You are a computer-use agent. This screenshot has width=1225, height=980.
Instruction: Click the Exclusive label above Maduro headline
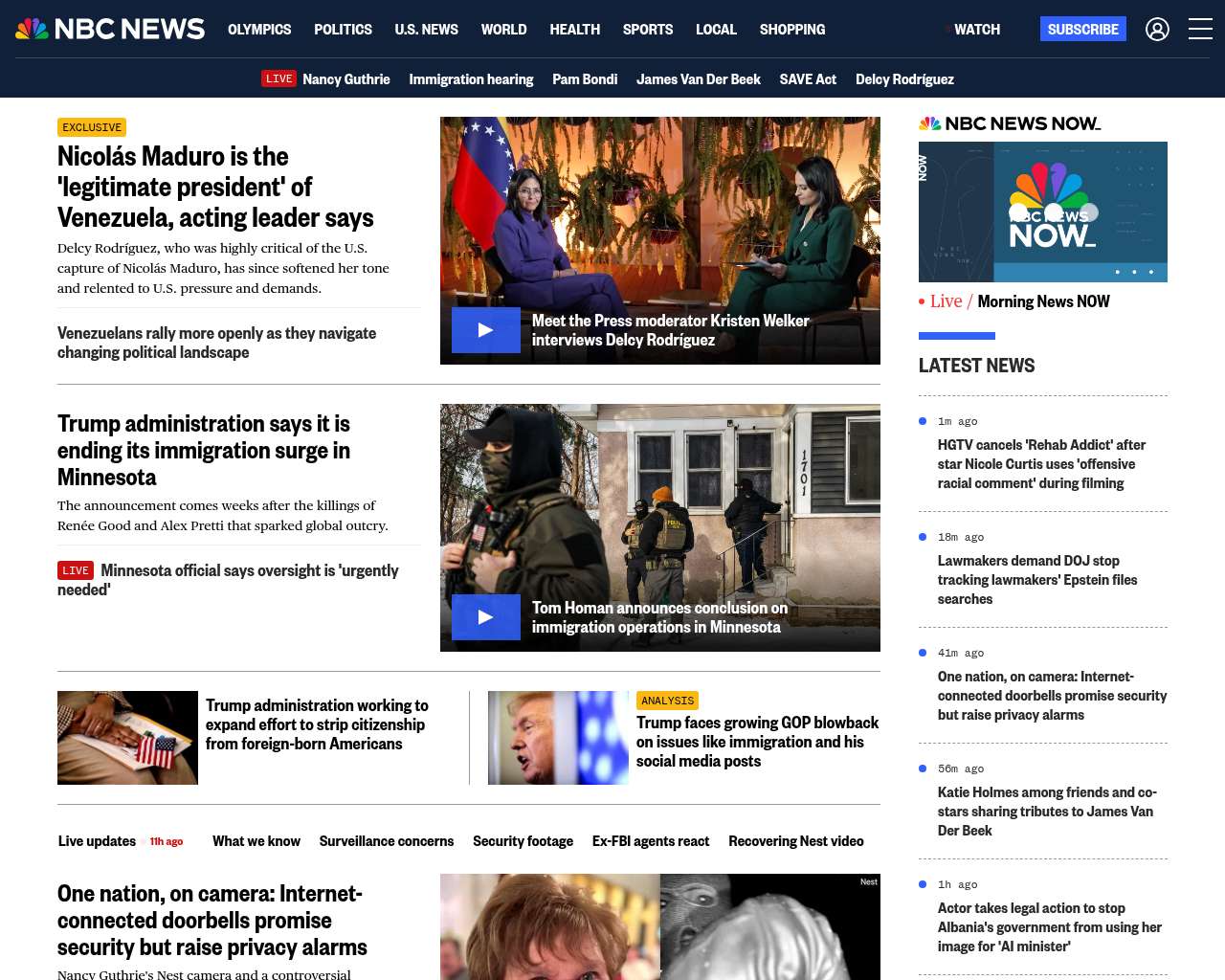[x=92, y=127]
